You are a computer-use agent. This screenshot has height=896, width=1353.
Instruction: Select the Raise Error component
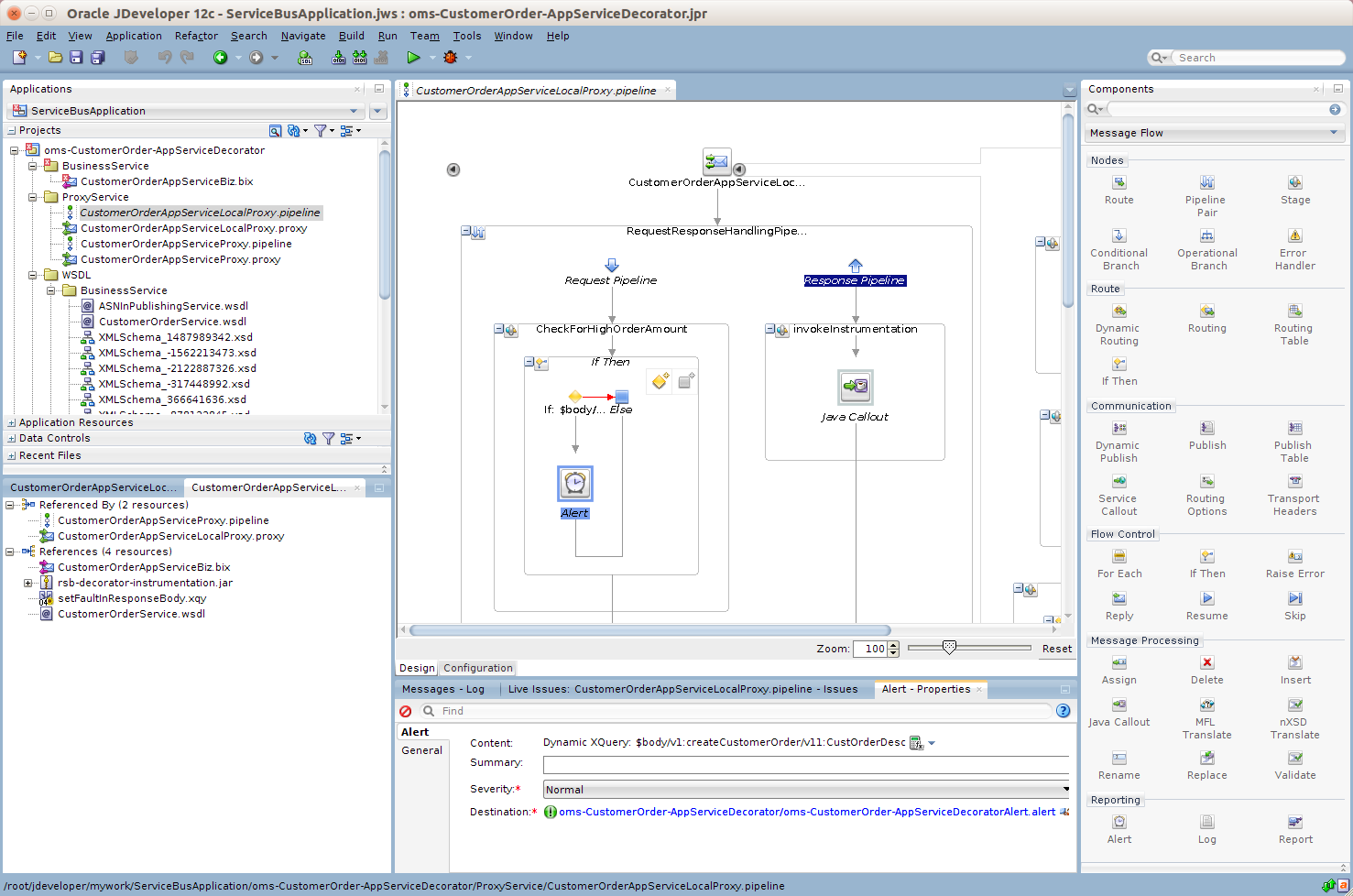pyautogui.click(x=1294, y=563)
